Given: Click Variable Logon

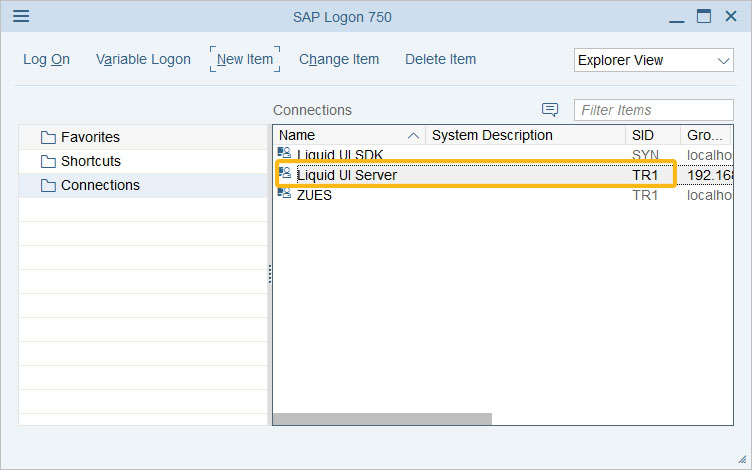Looking at the screenshot, I should pos(143,59).
